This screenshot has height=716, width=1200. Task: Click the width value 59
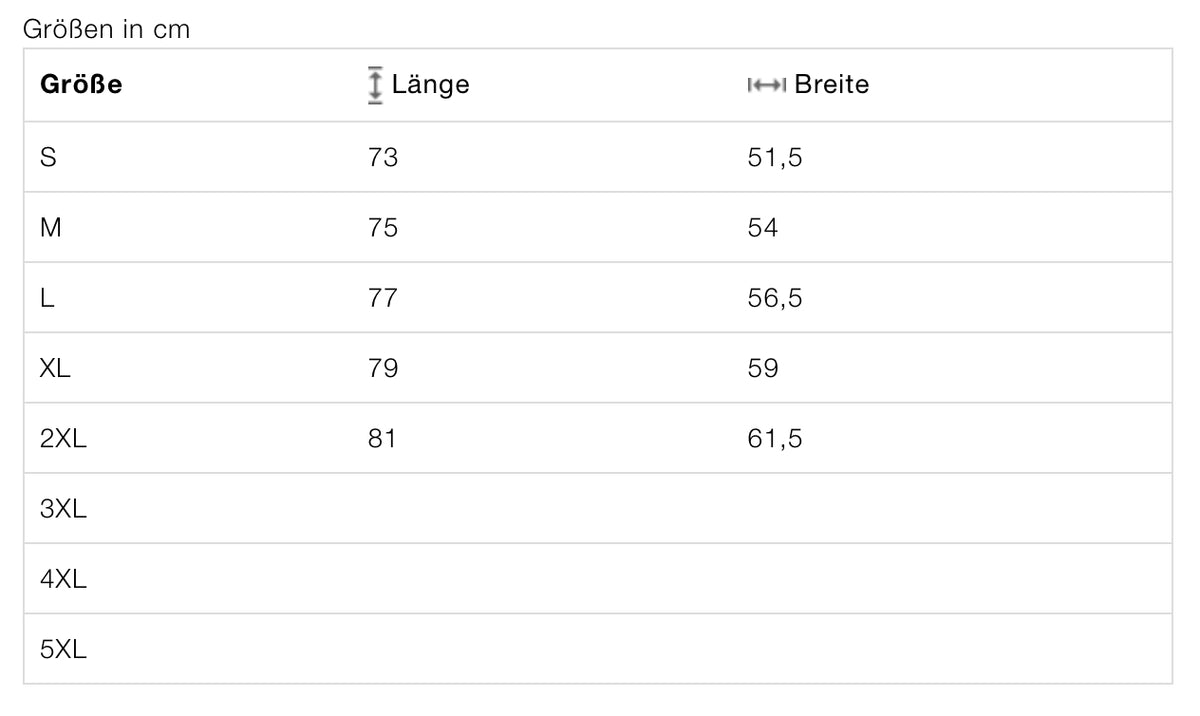click(x=763, y=368)
